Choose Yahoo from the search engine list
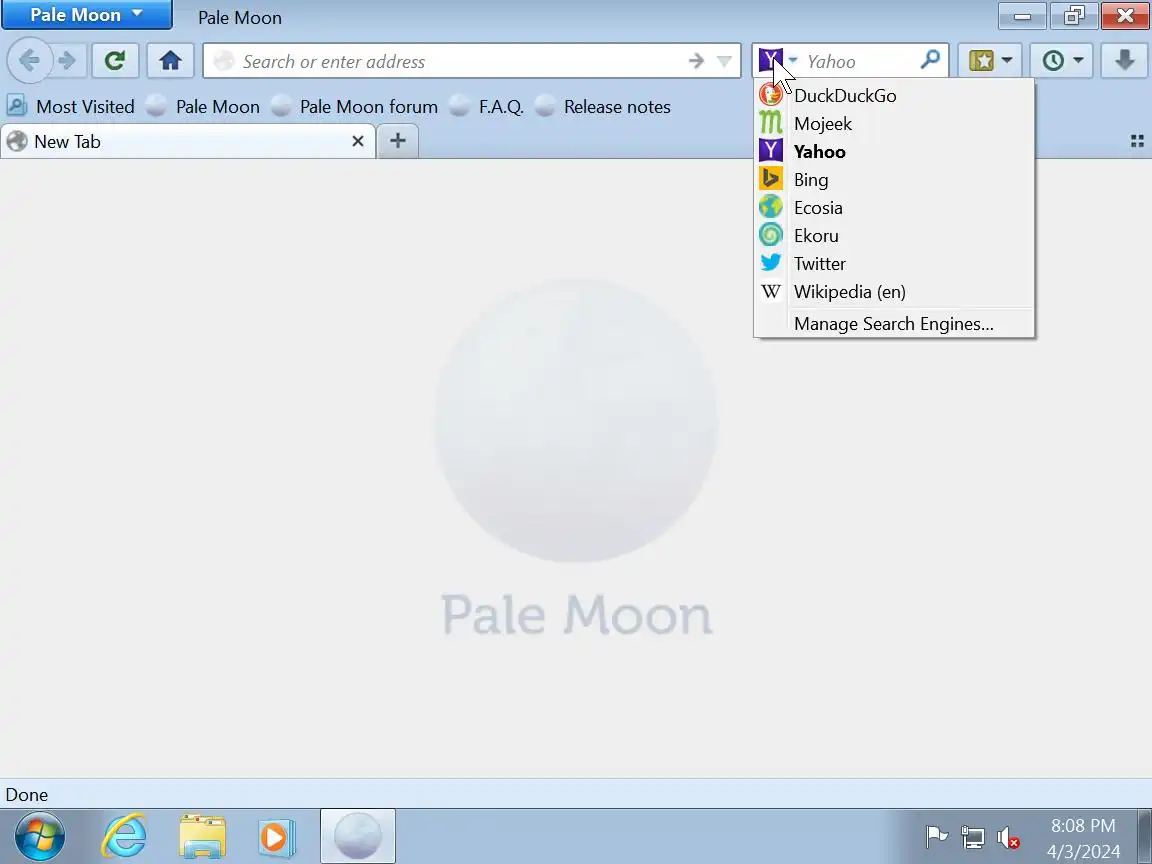The image size is (1152, 864). 894,151
